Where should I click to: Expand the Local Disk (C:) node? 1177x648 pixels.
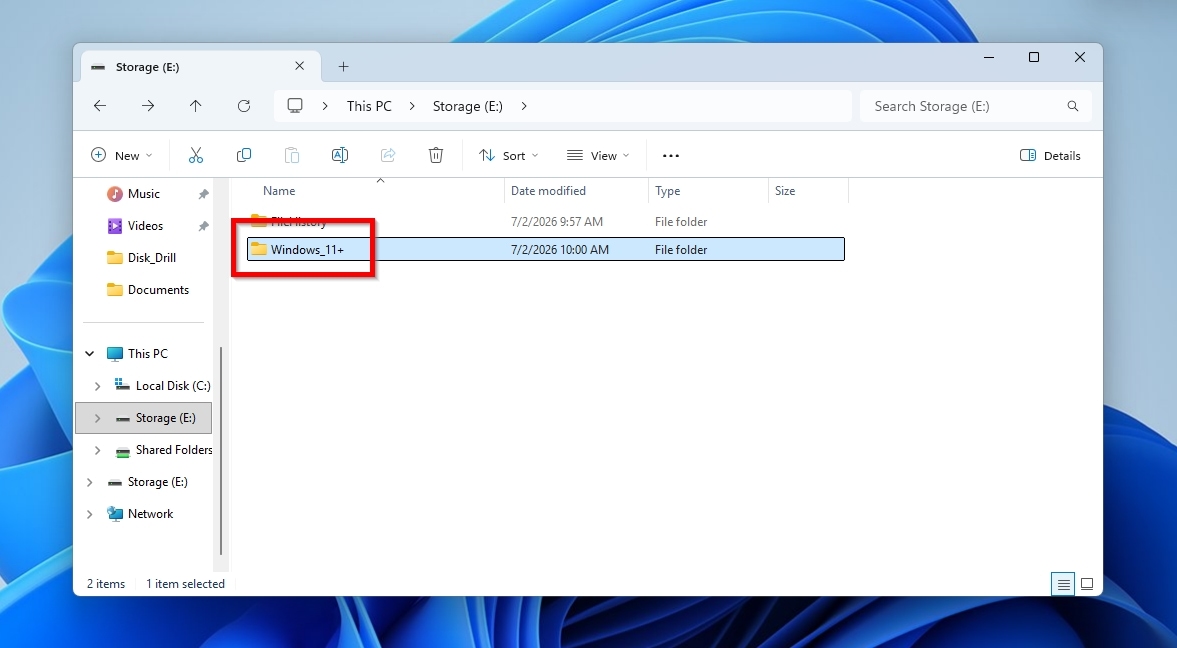coord(98,386)
